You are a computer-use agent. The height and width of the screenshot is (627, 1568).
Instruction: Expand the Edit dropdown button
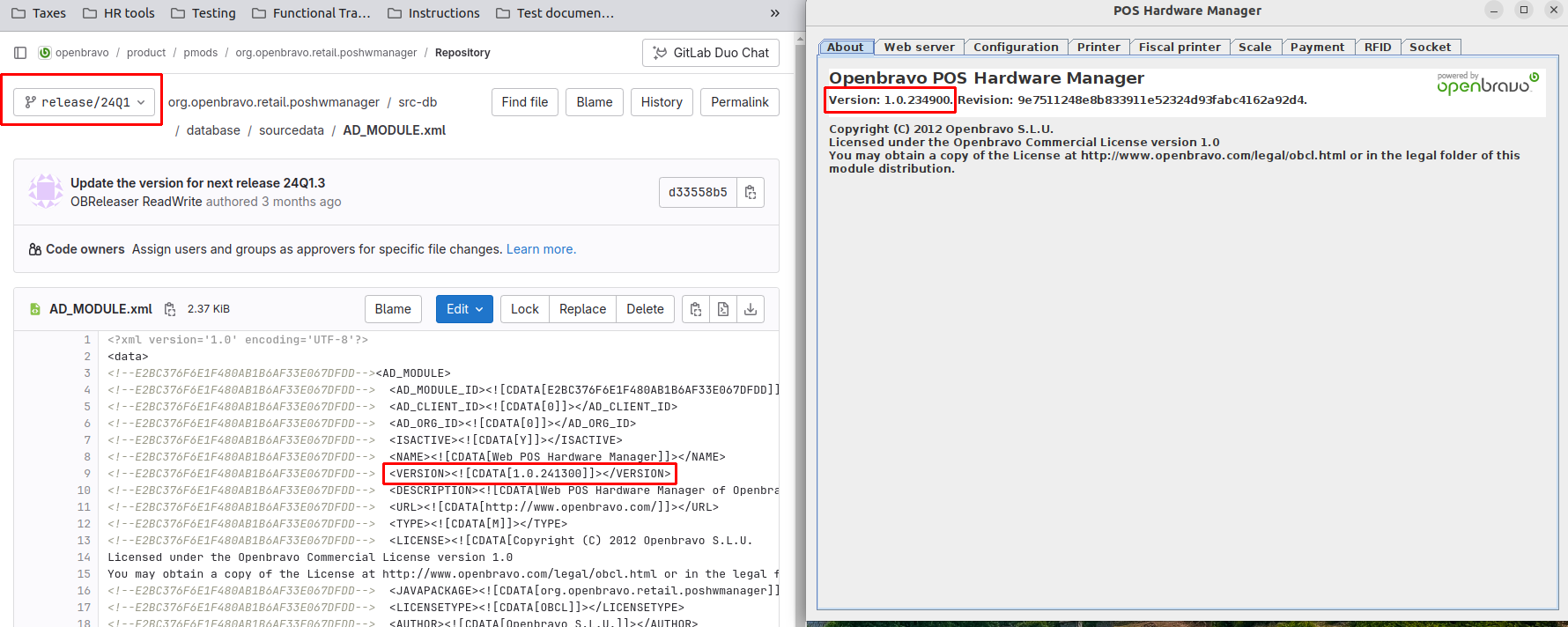pyautogui.click(x=464, y=309)
